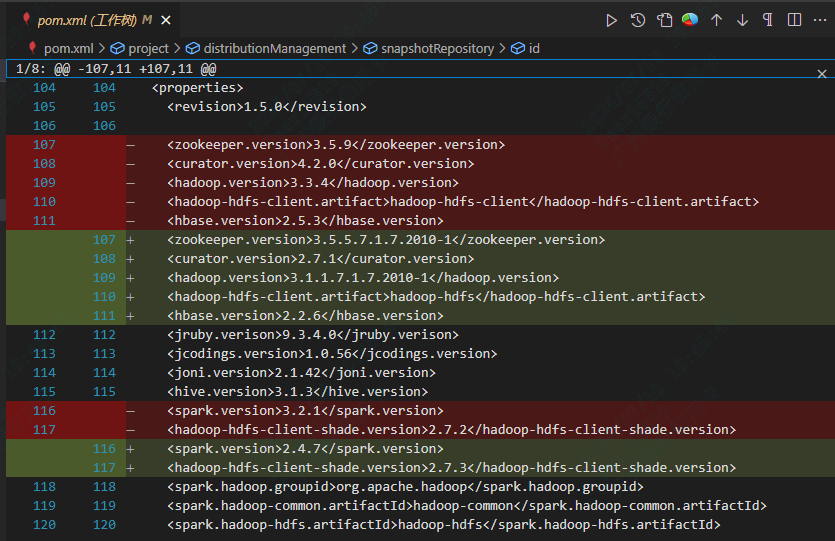Click the minus marker on old line 107

[x=130, y=145]
